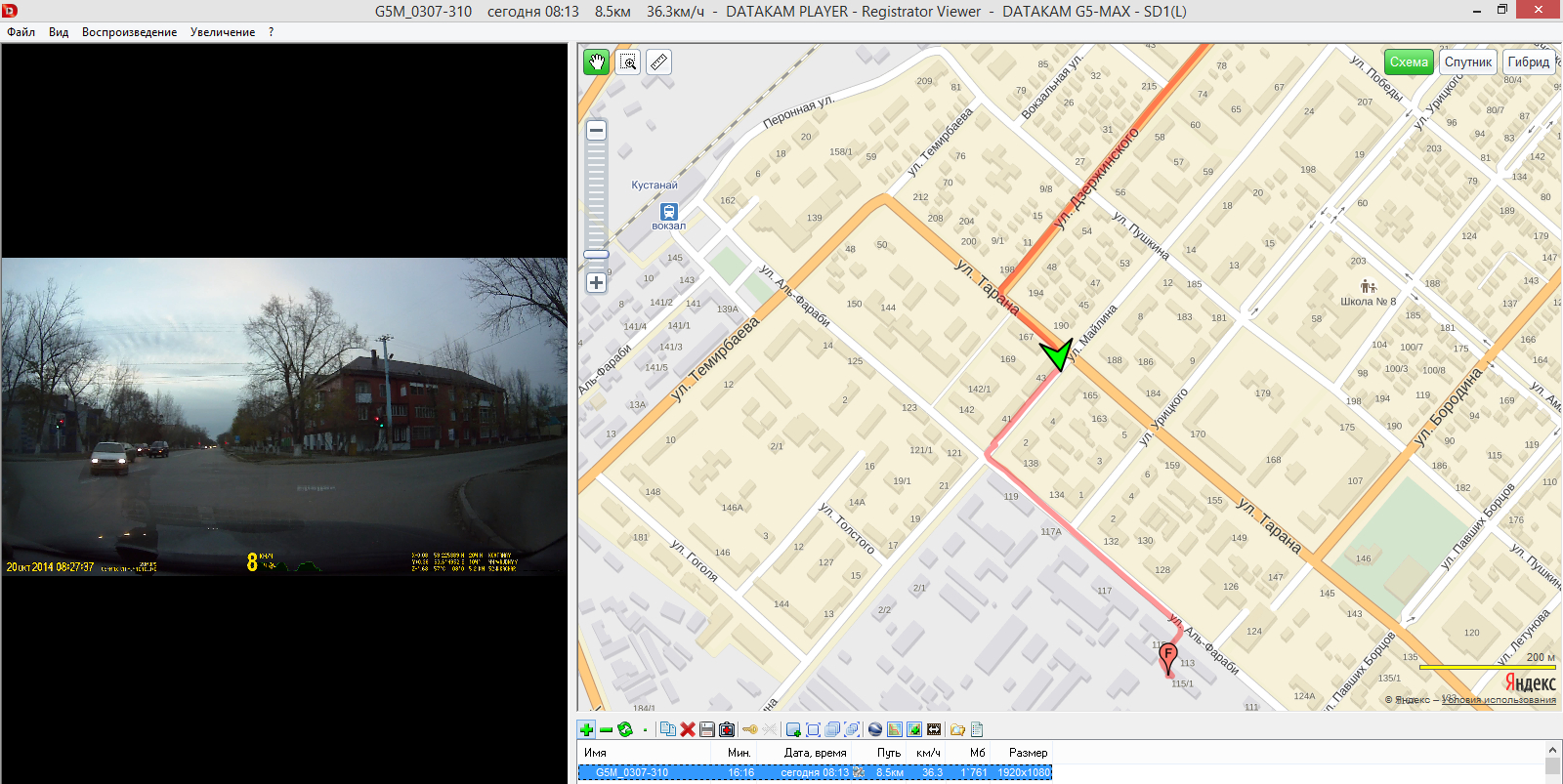The height and width of the screenshot is (784, 1563).
Task: Switch map to Спутник view
Action: pos(1467,62)
